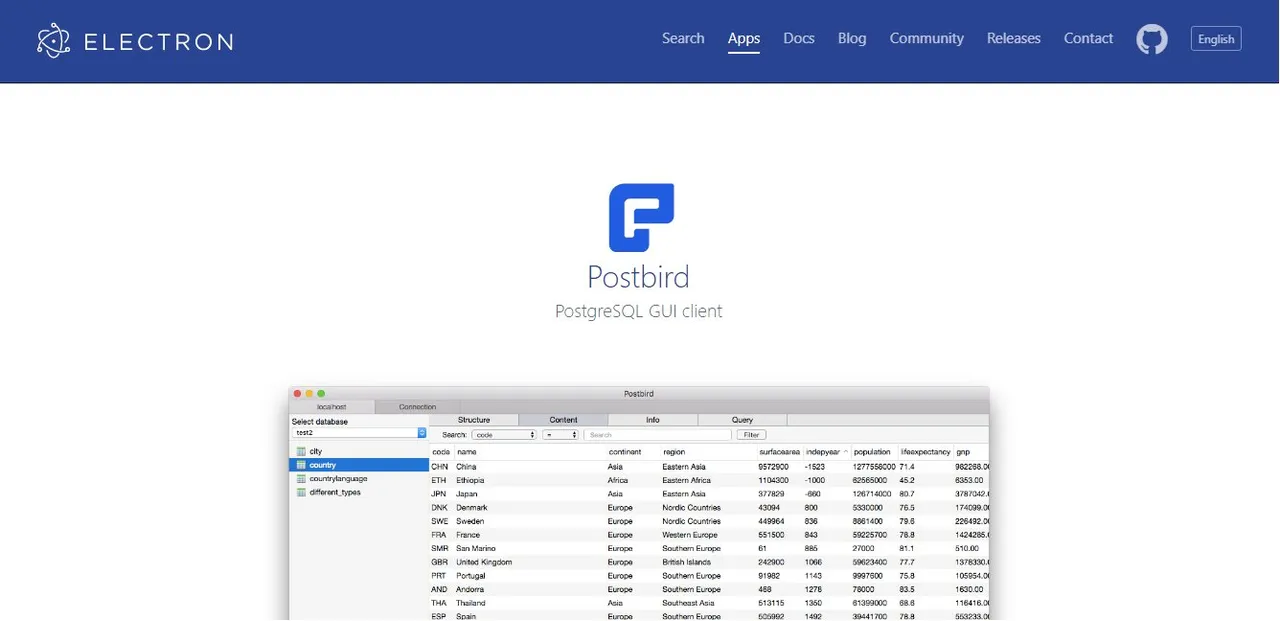Click the 'Denmark' name cell
This screenshot has width=1280, height=621.
(472, 508)
